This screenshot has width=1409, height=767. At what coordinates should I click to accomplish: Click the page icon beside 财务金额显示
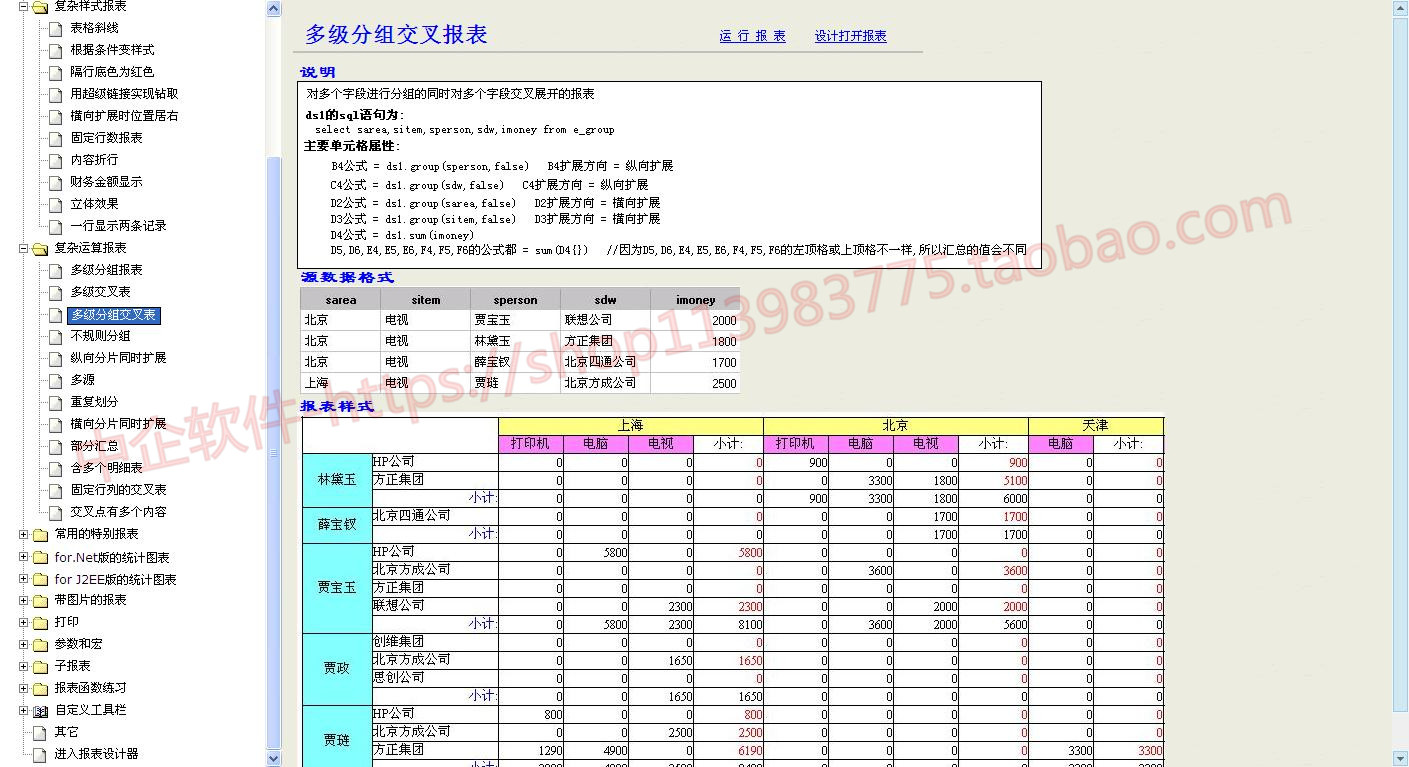(x=55, y=182)
